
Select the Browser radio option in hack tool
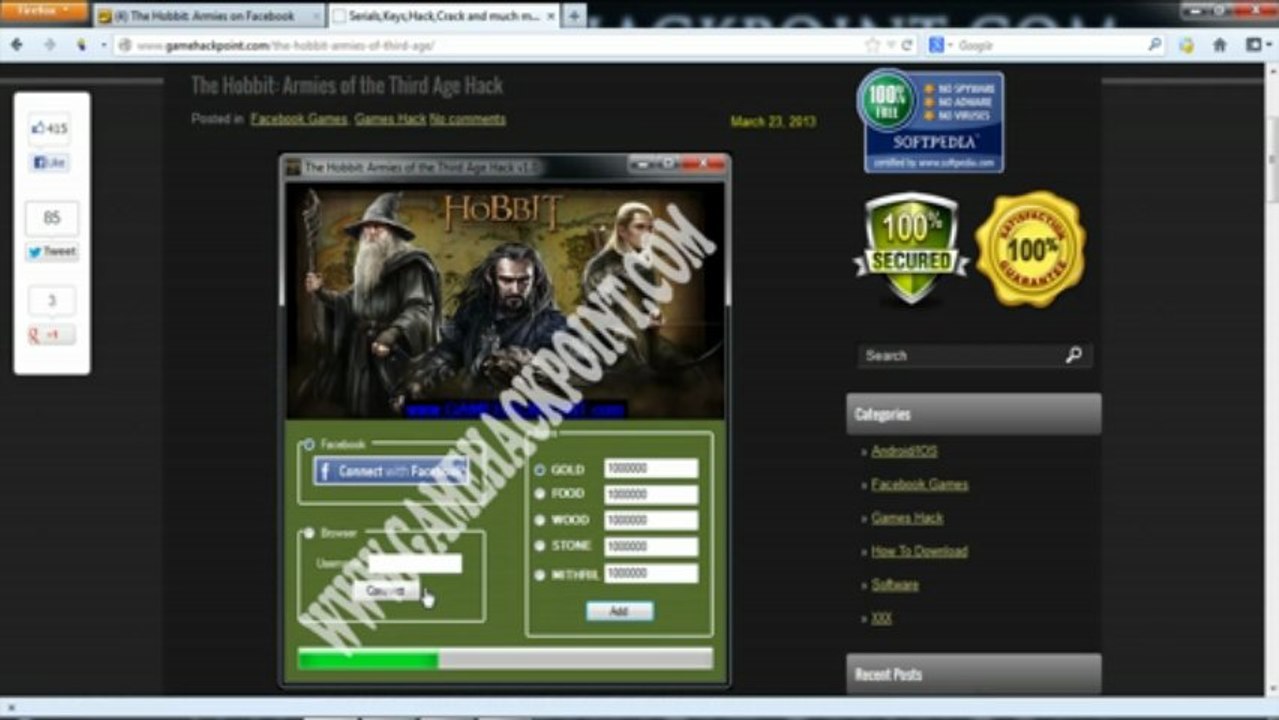click(308, 533)
